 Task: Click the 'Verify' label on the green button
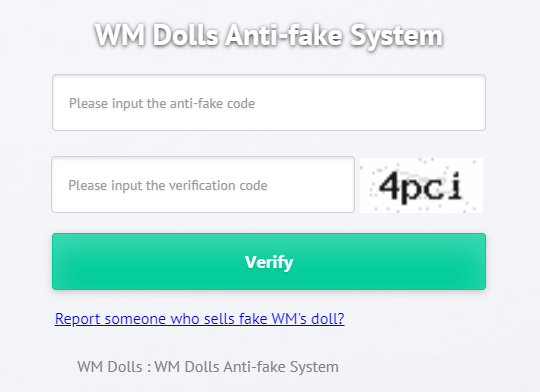[x=269, y=262]
